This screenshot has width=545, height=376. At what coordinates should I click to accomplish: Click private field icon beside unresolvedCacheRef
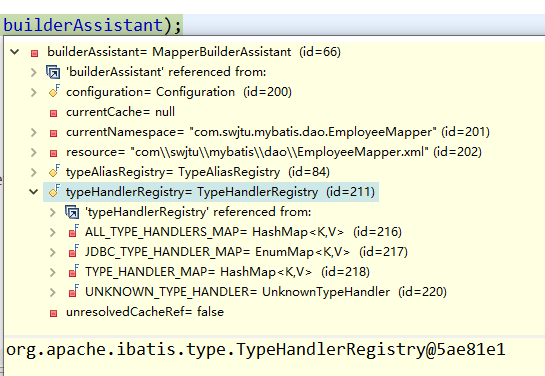point(54,313)
